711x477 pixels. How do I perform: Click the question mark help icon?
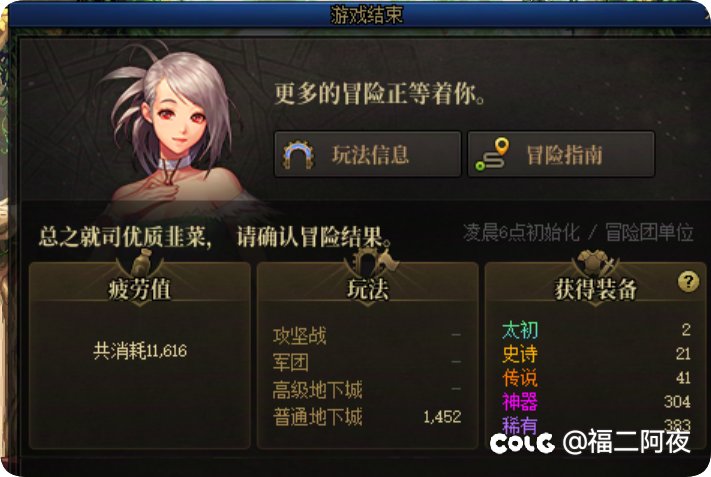688,282
